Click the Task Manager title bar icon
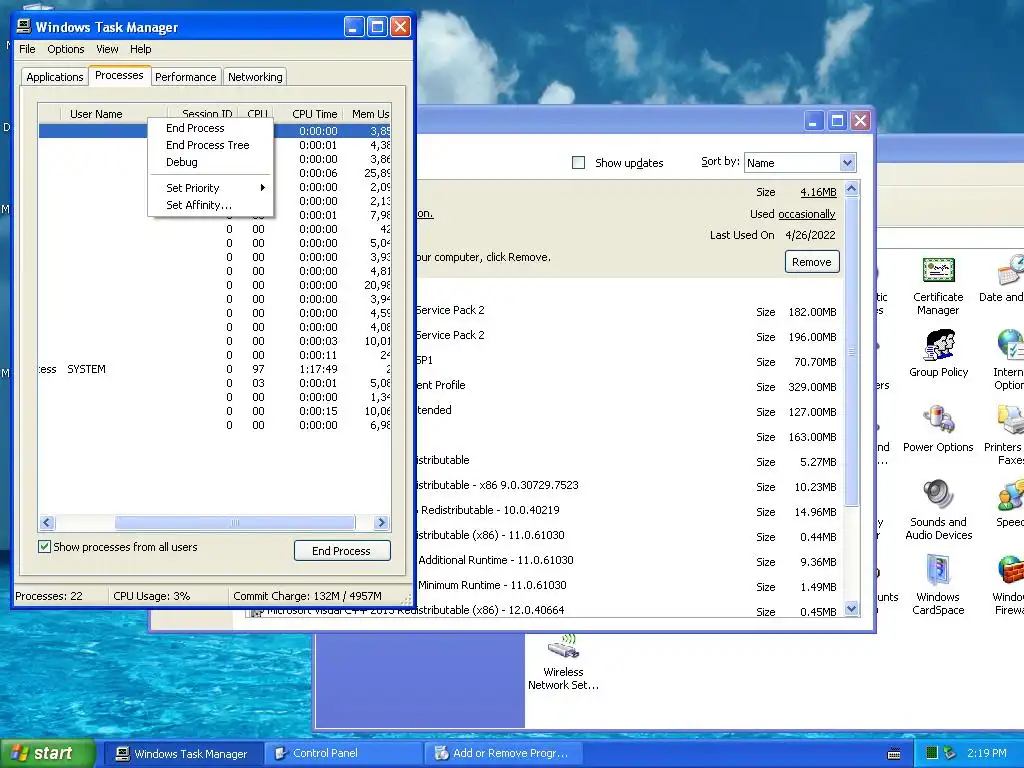Viewport: 1024px width, 768px height. click(x=24, y=27)
